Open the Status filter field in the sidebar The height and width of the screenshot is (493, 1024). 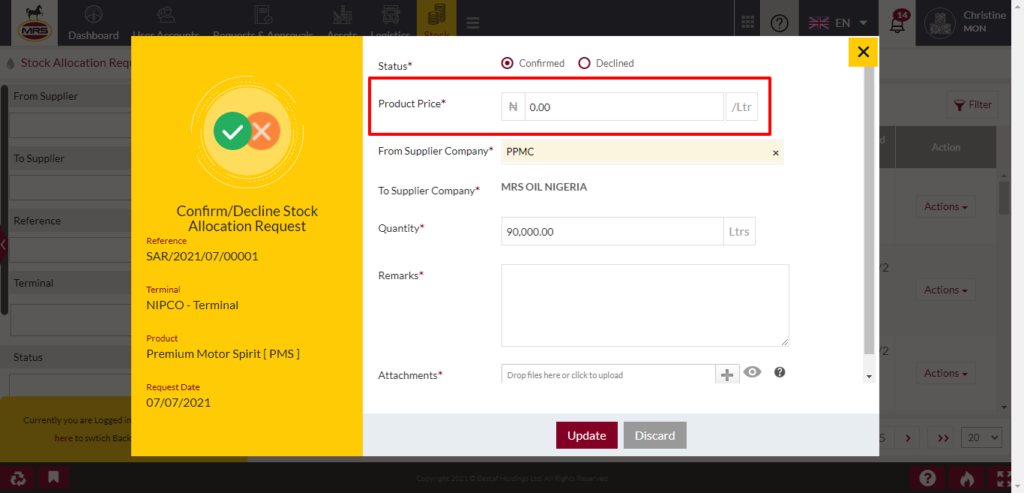click(x=71, y=385)
